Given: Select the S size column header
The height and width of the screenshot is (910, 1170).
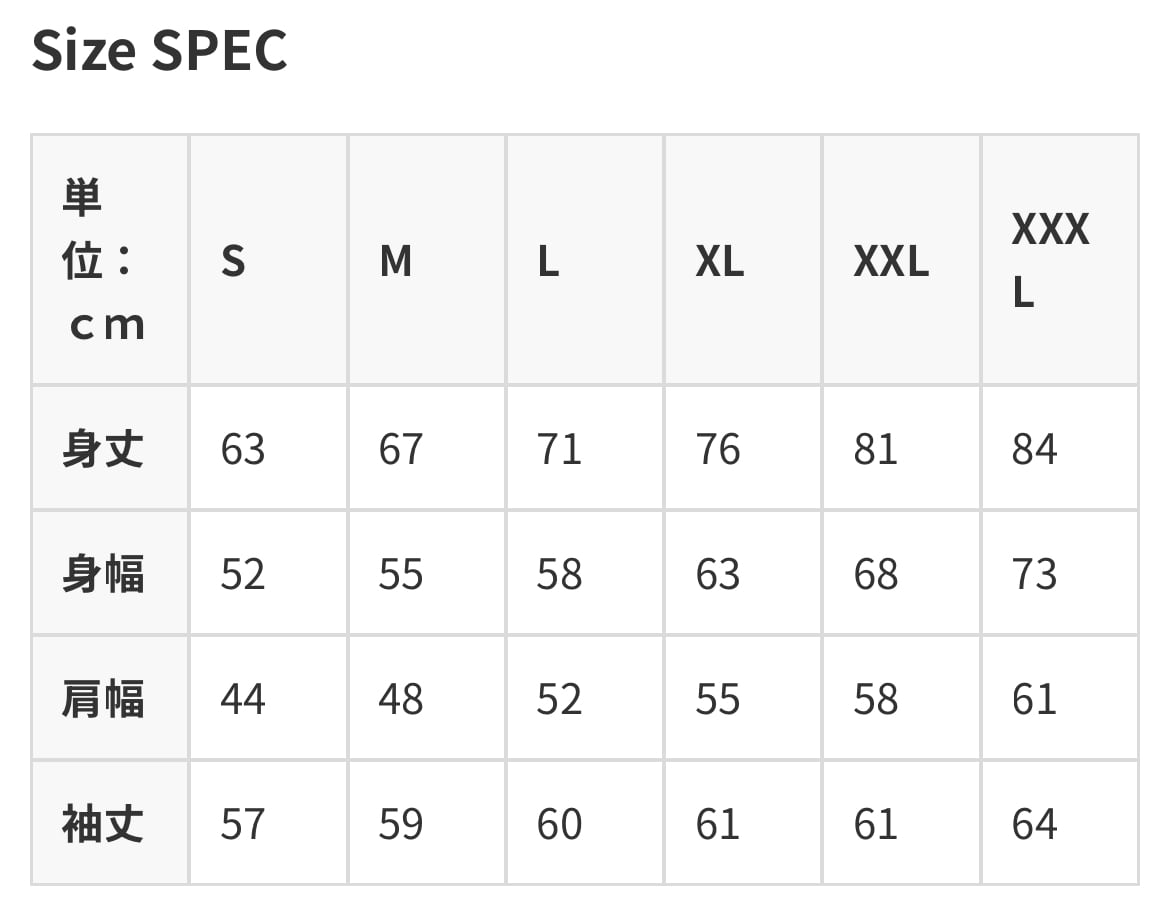Looking at the screenshot, I should (233, 262).
